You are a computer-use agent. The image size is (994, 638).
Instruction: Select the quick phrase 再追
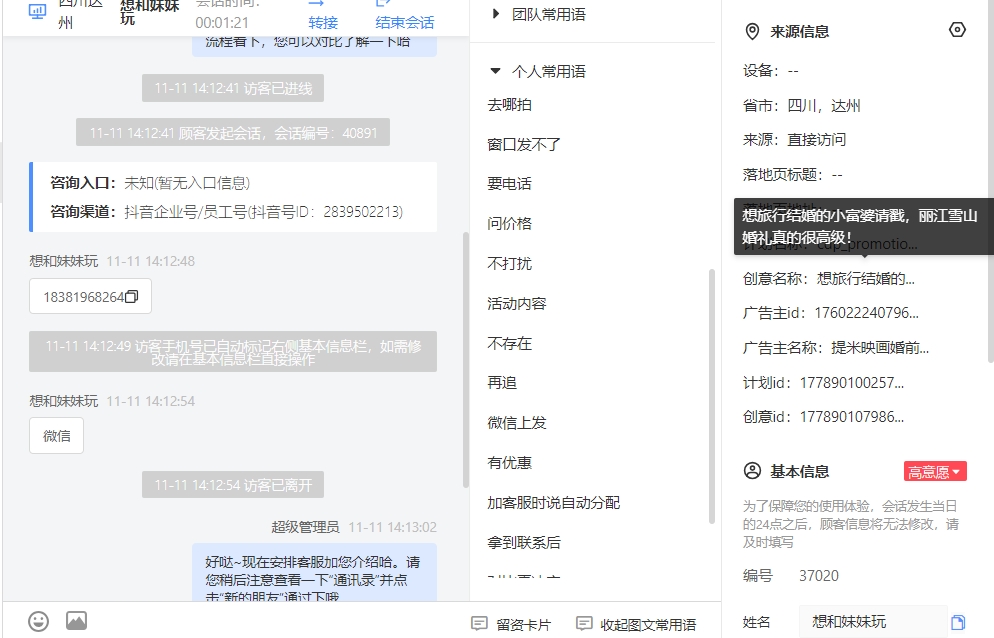(x=502, y=383)
